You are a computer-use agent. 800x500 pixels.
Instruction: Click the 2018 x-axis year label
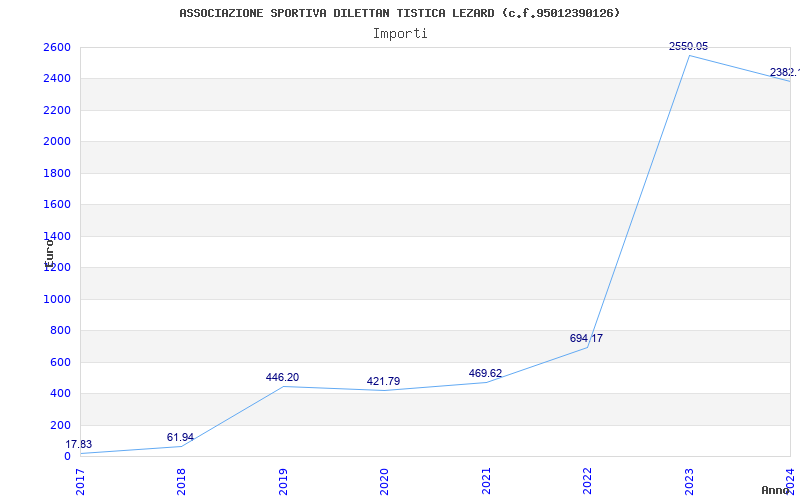pyautogui.click(x=182, y=482)
